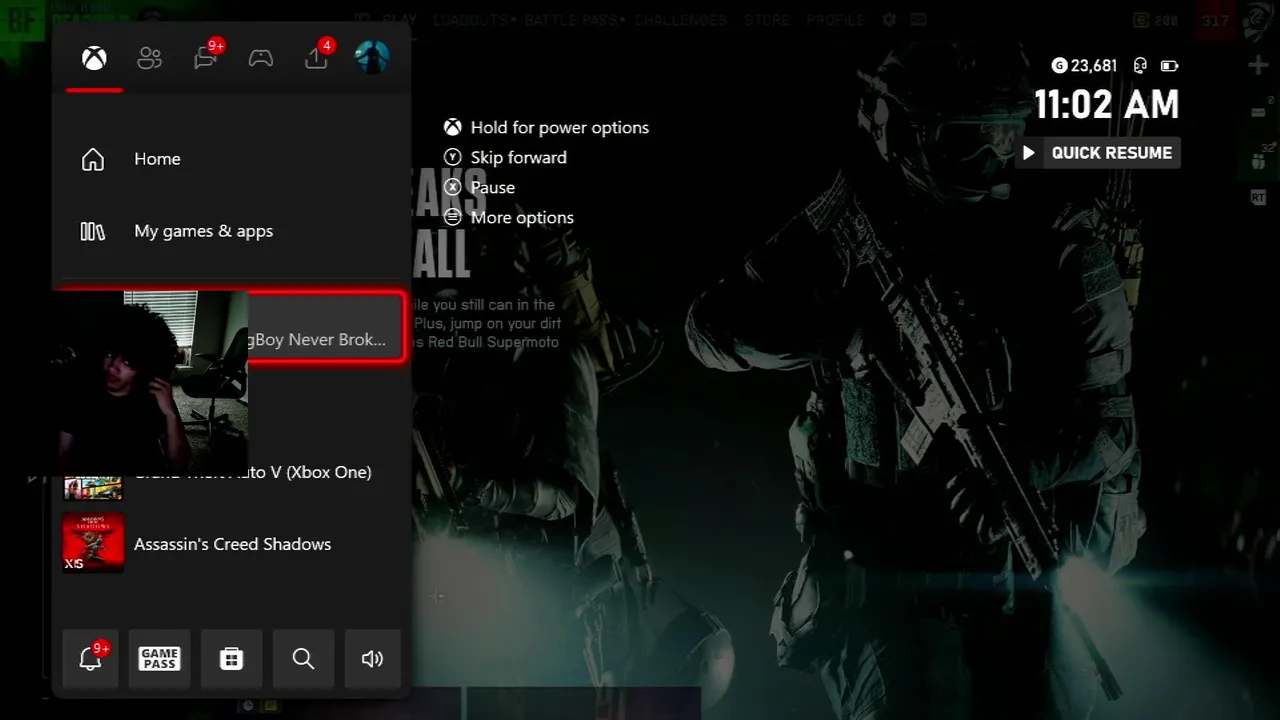
Task: Select the Xbox logo tab in guide
Action: (x=94, y=58)
